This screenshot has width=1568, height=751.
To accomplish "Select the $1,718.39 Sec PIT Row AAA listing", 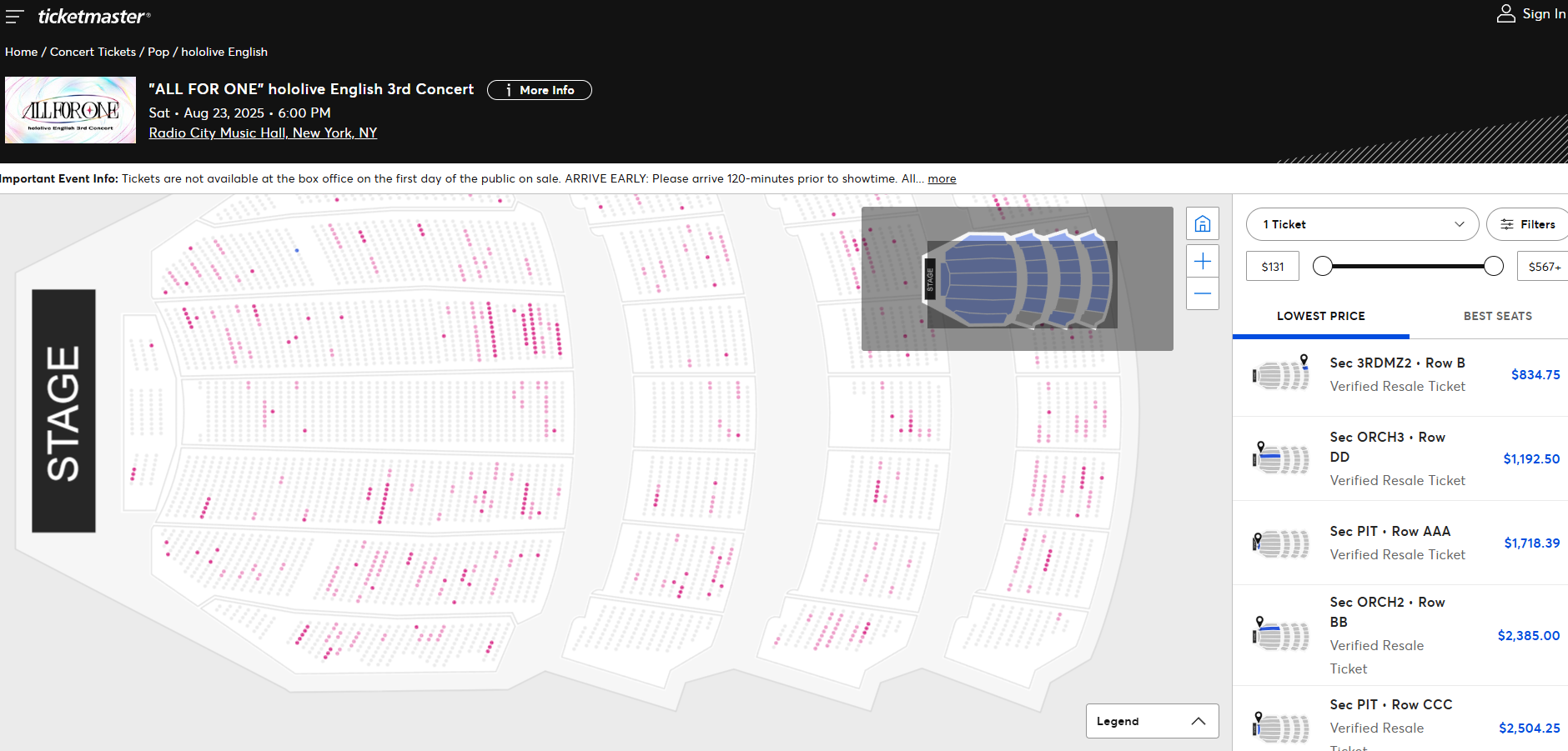I will coord(1400,543).
